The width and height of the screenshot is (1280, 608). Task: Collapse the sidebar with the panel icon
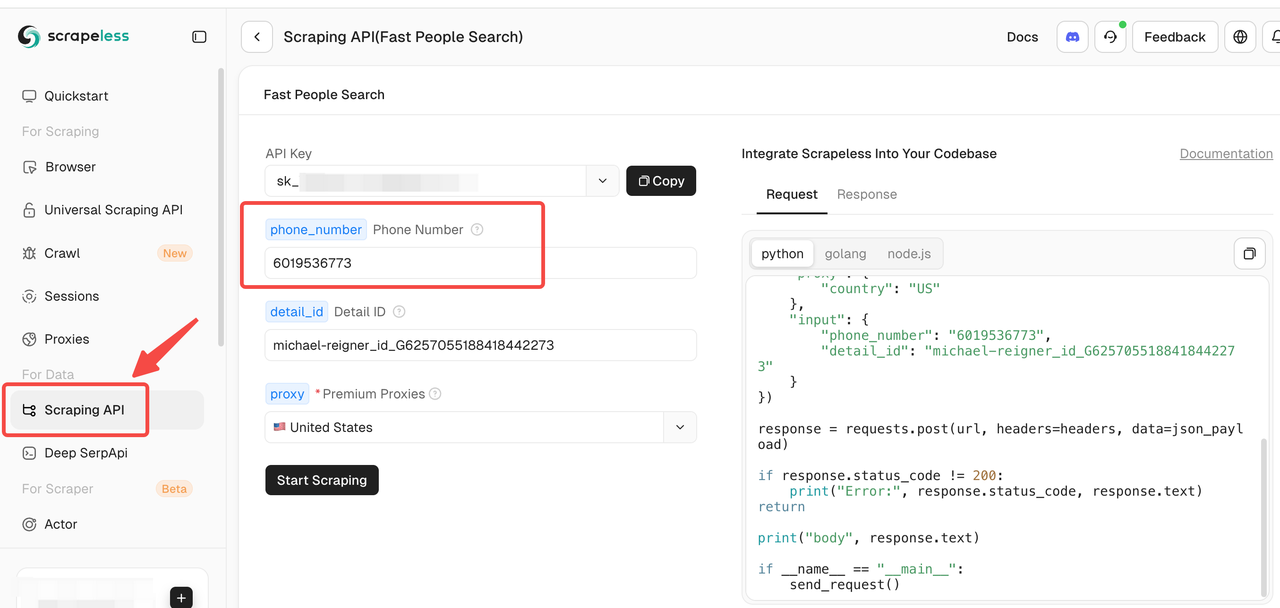[x=199, y=37]
